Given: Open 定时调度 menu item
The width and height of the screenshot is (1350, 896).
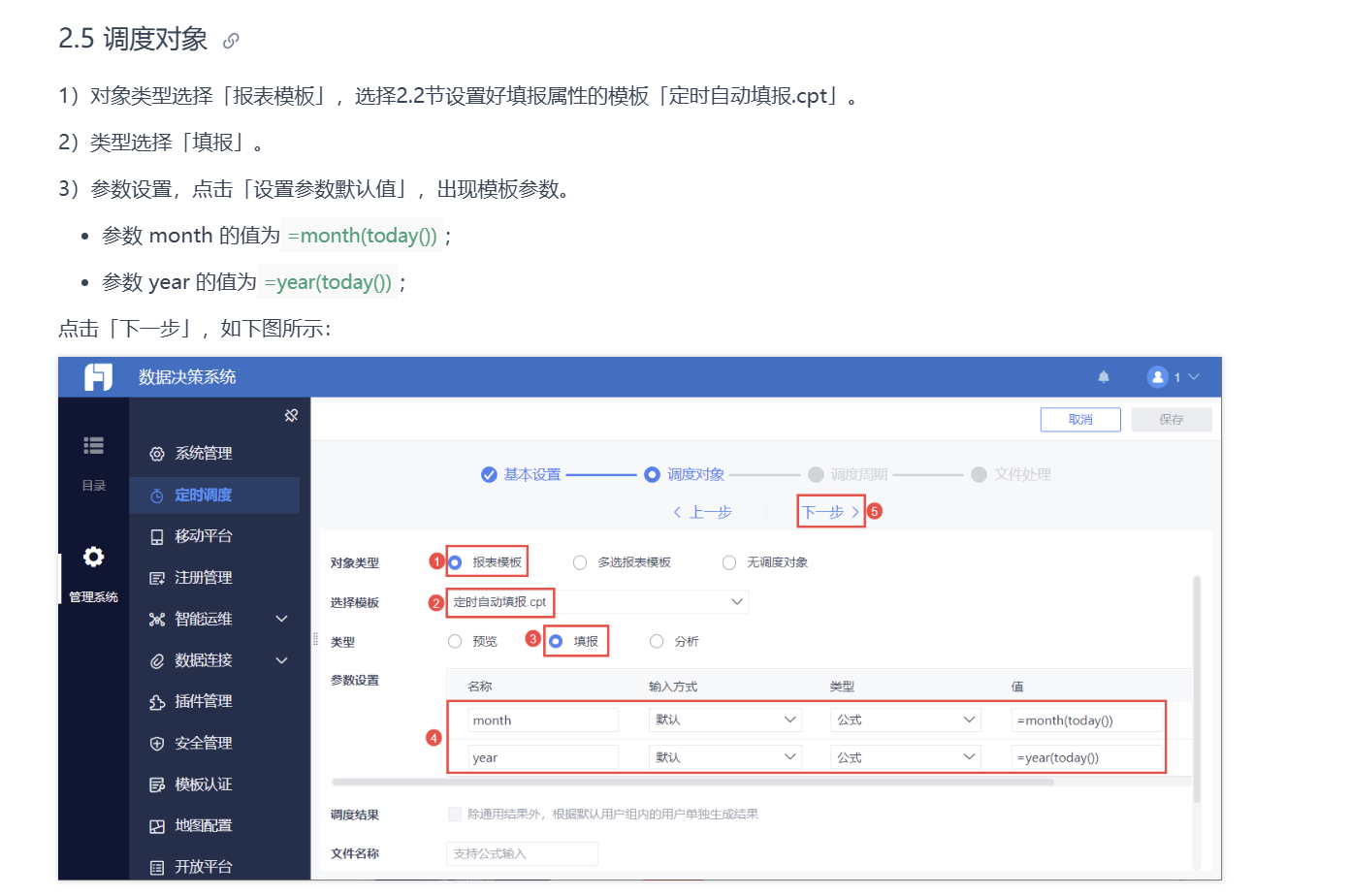Looking at the screenshot, I should point(203,496).
